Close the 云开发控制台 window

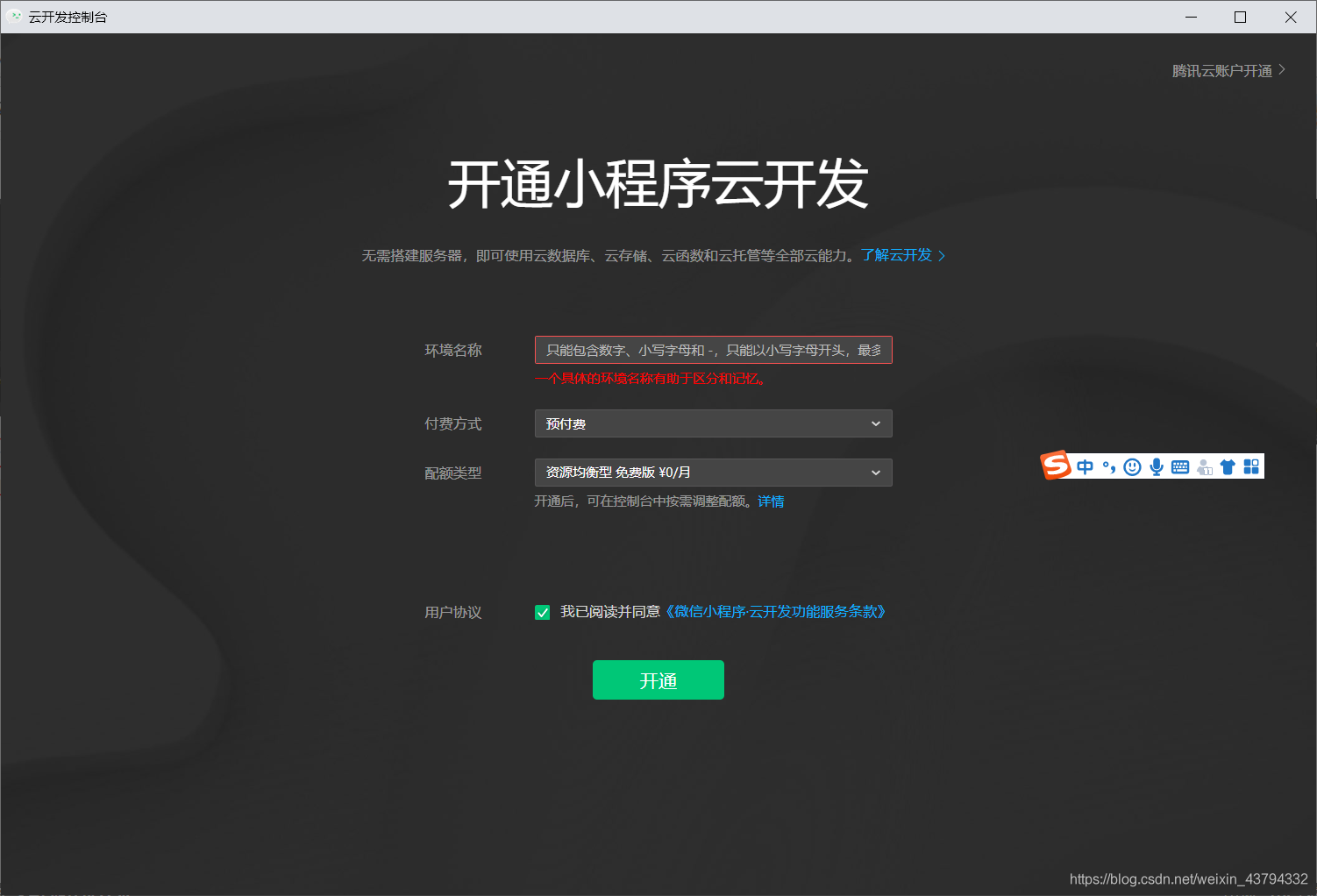pos(1291,17)
